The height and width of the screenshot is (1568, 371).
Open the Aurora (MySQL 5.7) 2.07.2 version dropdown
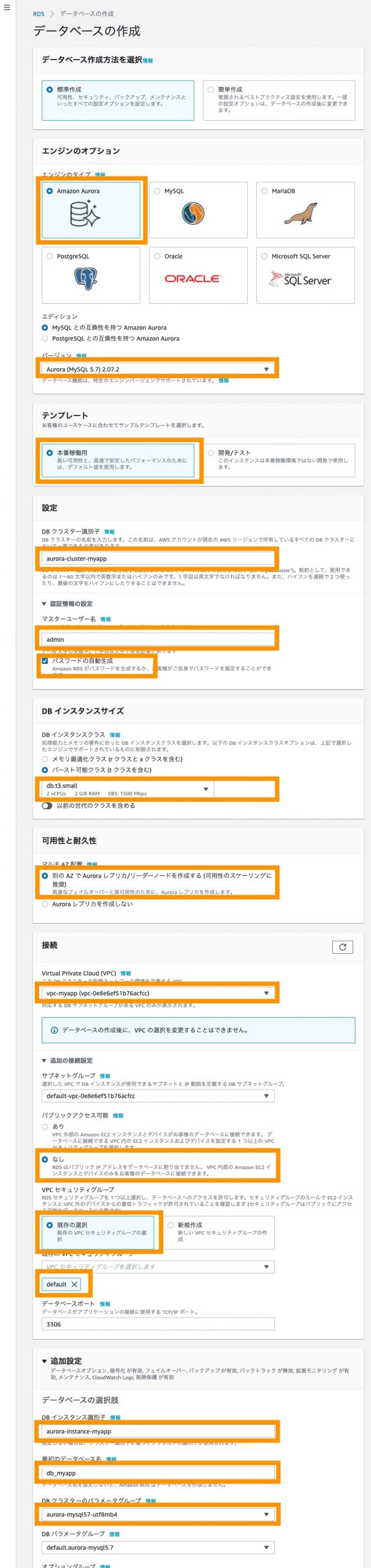pos(158,369)
